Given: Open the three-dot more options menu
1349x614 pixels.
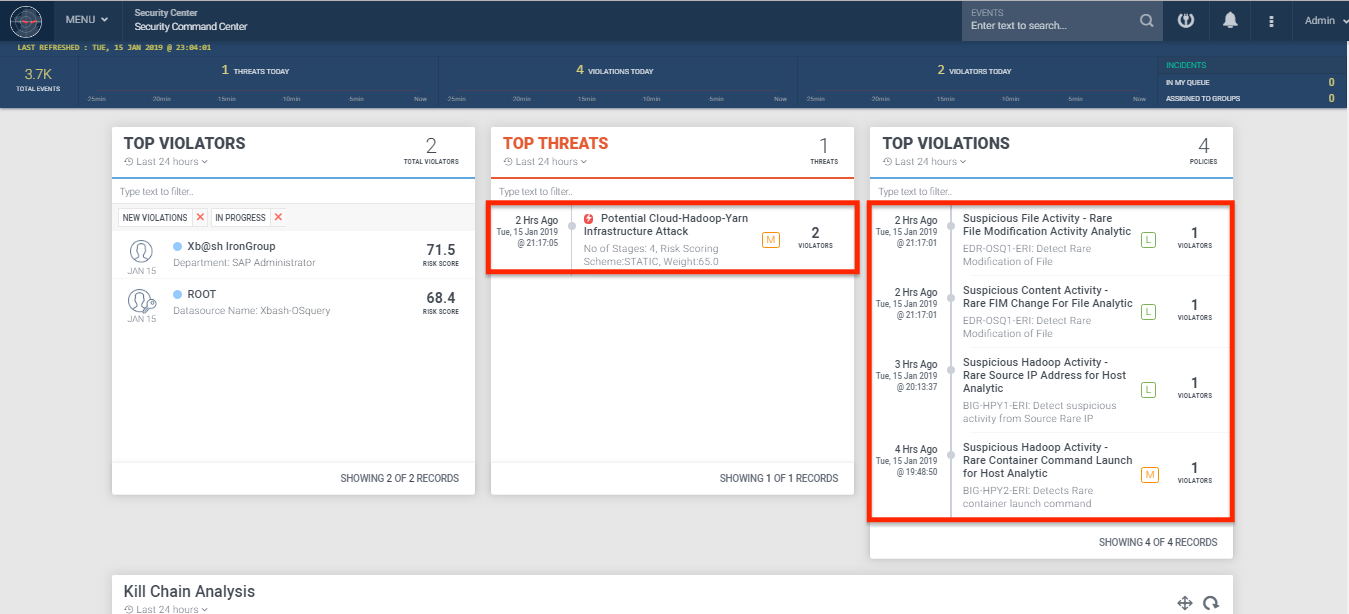Looking at the screenshot, I should pyautogui.click(x=1271, y=21).
